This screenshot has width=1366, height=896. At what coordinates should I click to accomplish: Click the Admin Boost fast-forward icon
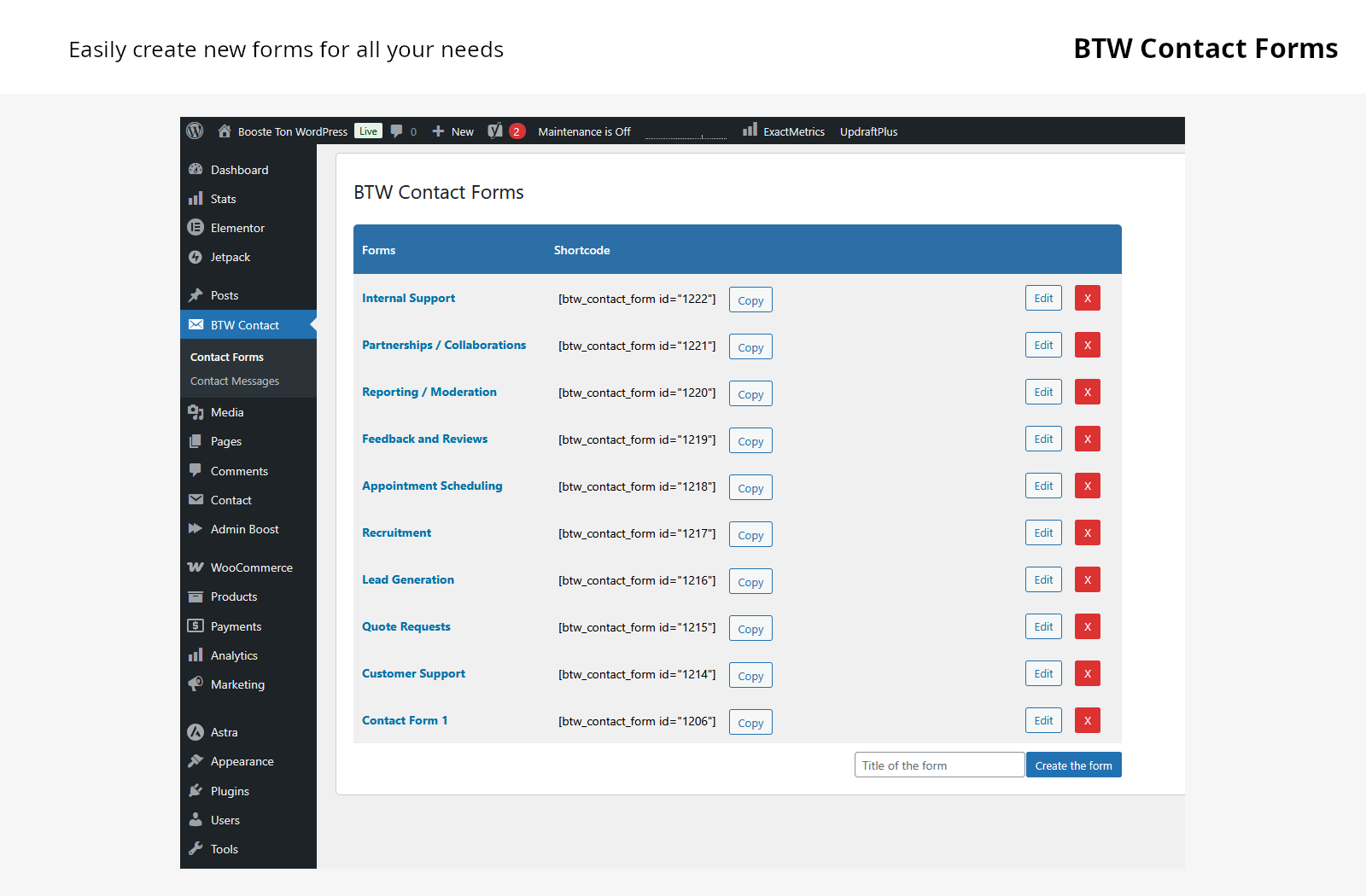coord(196,528)
